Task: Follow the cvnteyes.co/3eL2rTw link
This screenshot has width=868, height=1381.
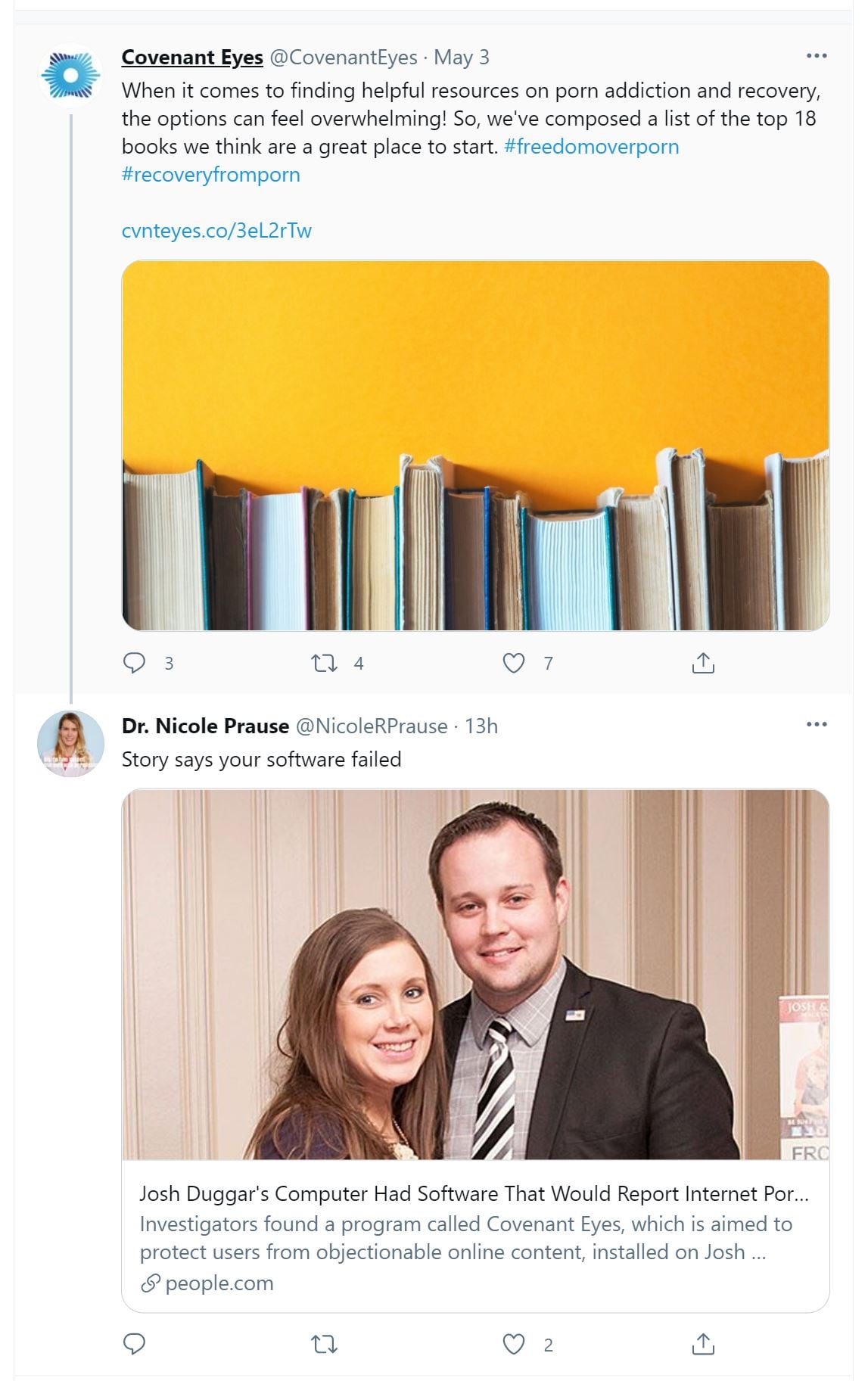Action: [216, 230]
